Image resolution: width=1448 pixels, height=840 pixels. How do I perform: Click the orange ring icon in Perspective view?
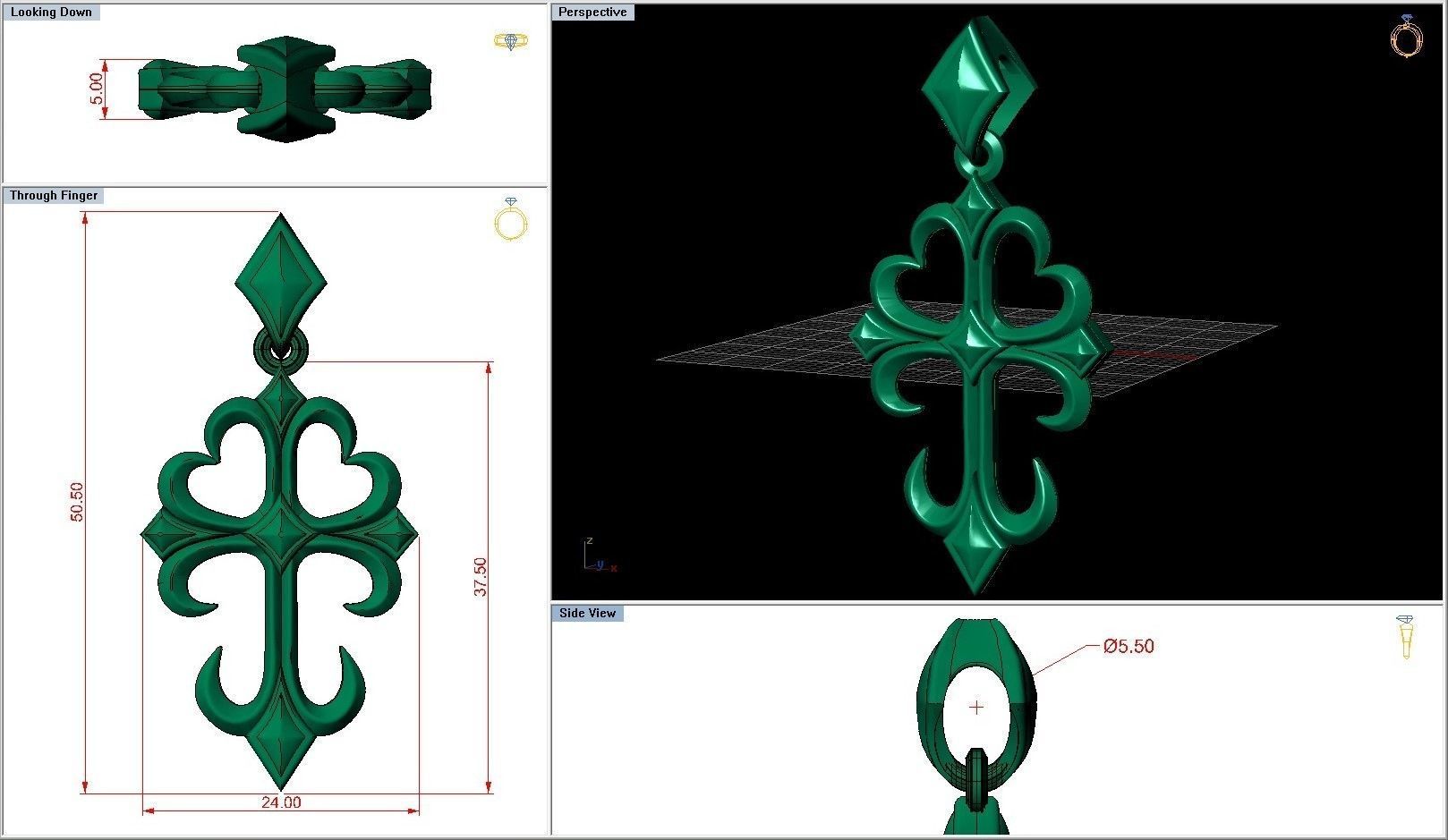coord(1408,36)
